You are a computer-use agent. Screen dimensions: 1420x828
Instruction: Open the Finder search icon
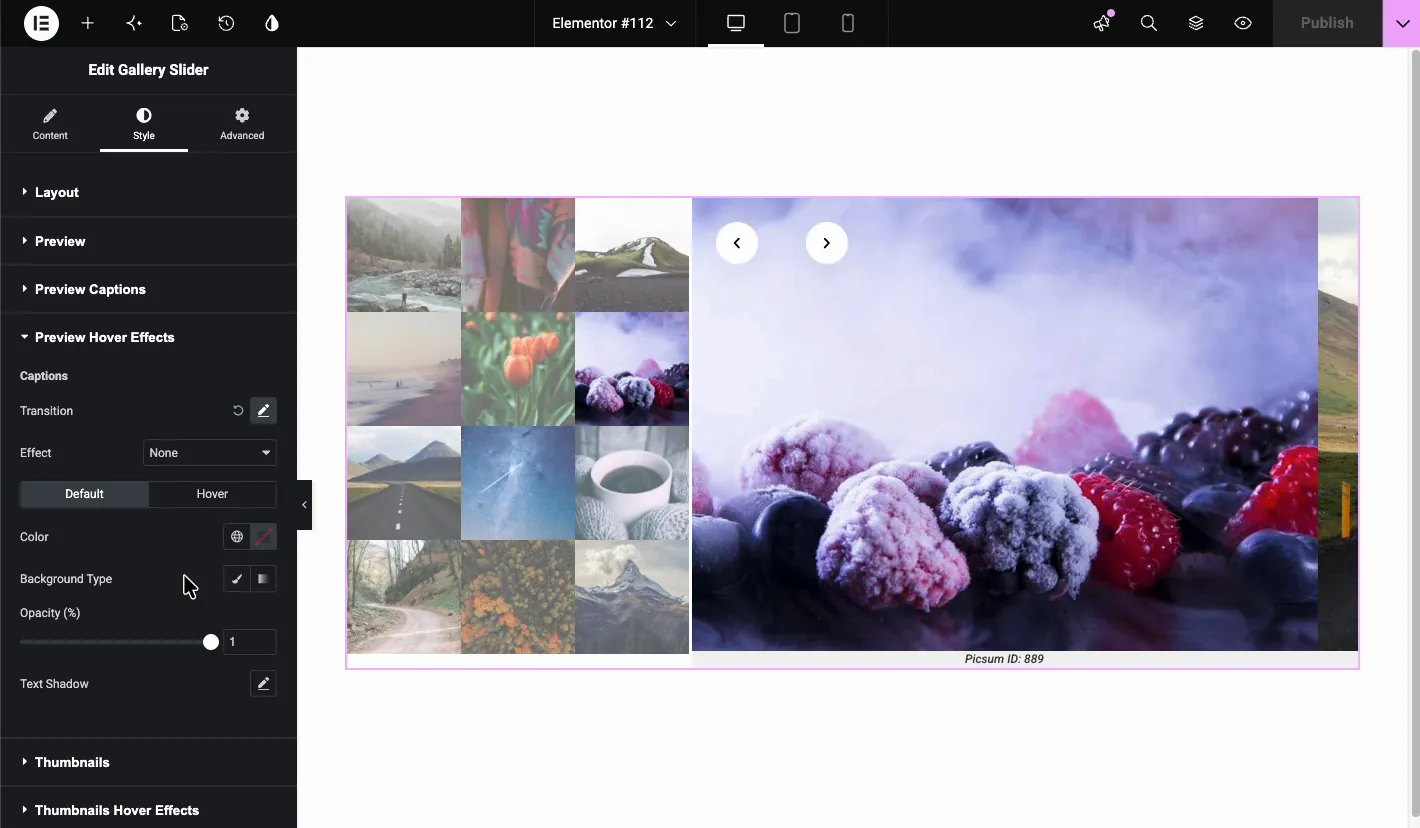tap(1149, 23)
